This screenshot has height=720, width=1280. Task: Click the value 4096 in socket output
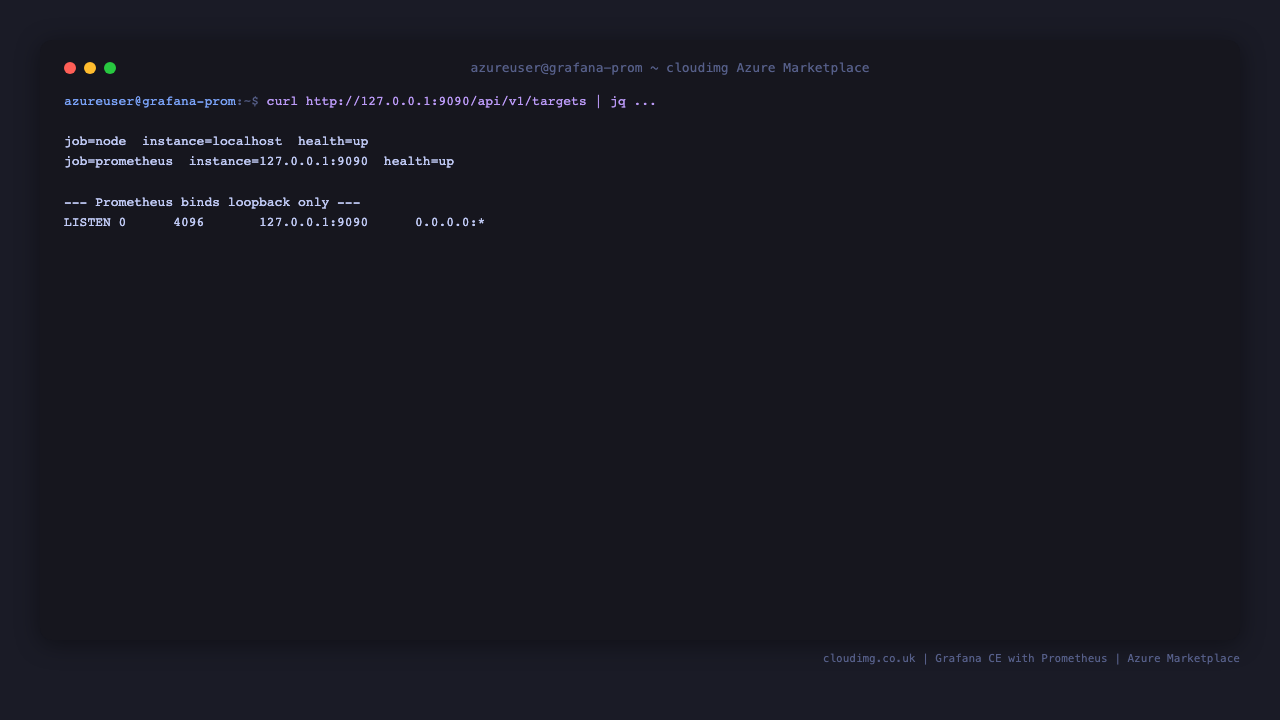coord(189,222)
